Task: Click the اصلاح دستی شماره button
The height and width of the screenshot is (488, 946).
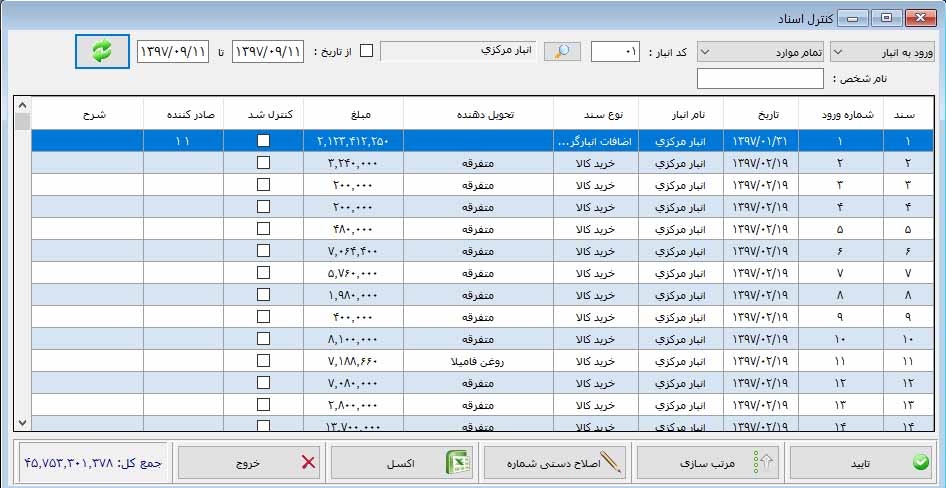Action: 554,463
